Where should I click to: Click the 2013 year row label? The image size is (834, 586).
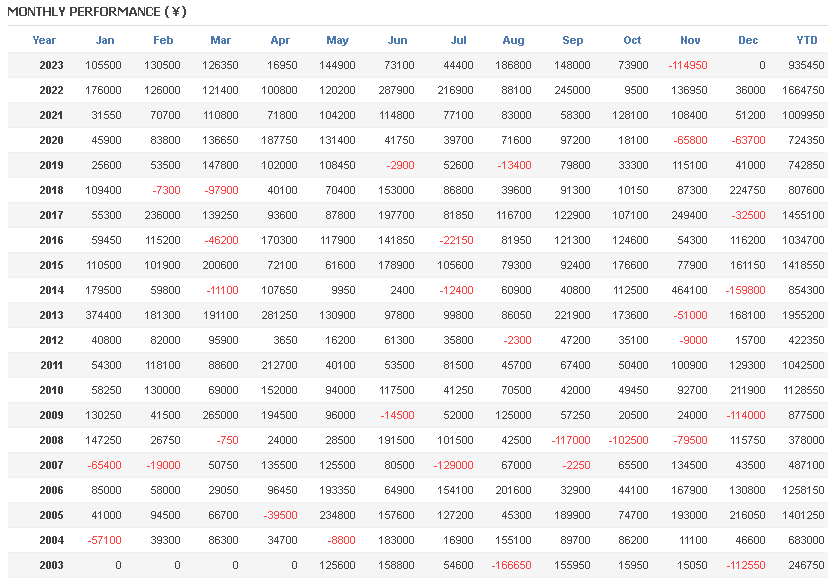tap(51, 315)
